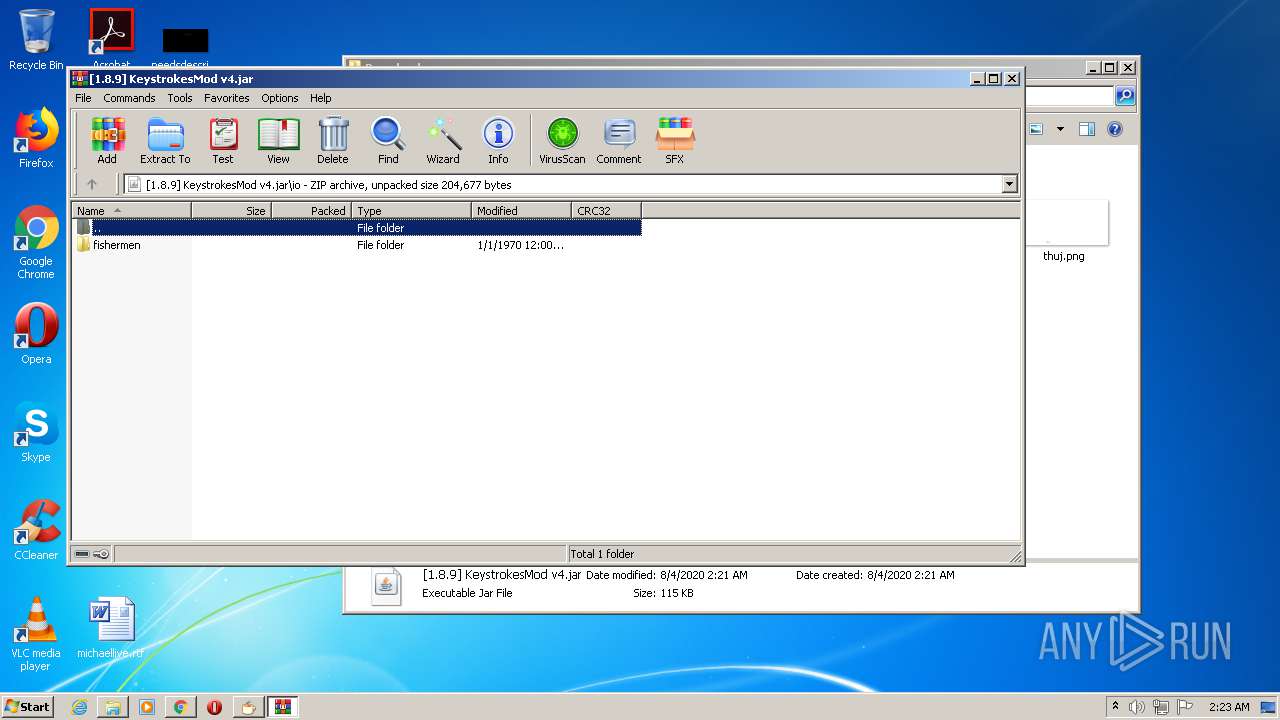Open the Commands menu
The width and height of the screenshot is (1280, 720).
129,98
